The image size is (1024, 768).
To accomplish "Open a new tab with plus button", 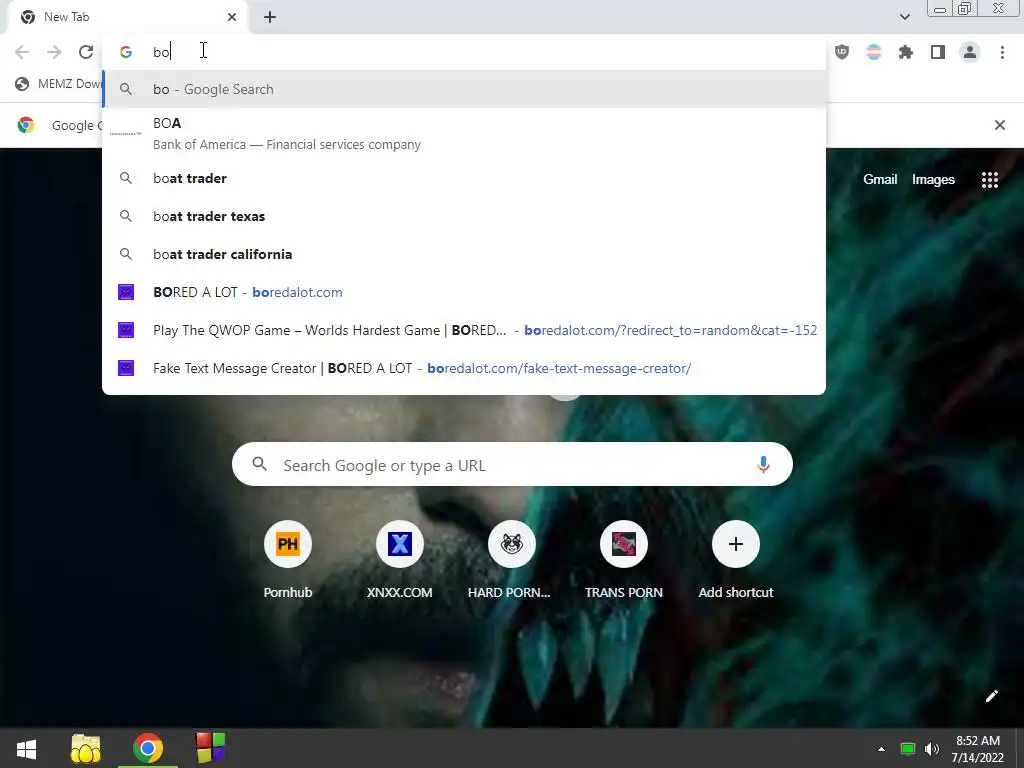I will pyautogui.click(x=270, y=17).
